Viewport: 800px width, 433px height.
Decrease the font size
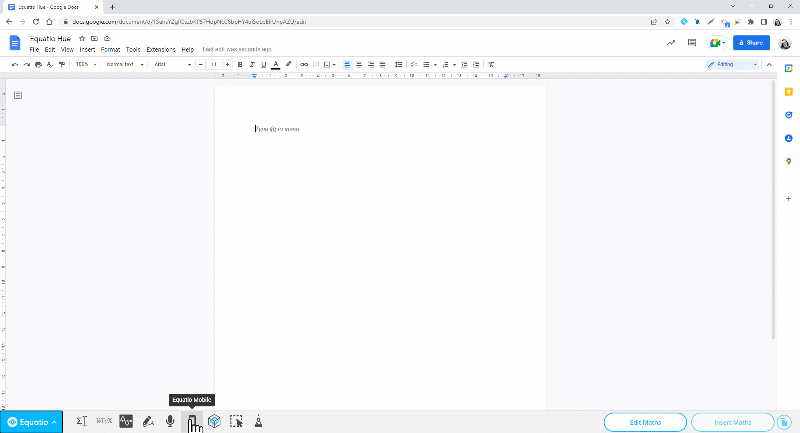(x=201, y=64)
